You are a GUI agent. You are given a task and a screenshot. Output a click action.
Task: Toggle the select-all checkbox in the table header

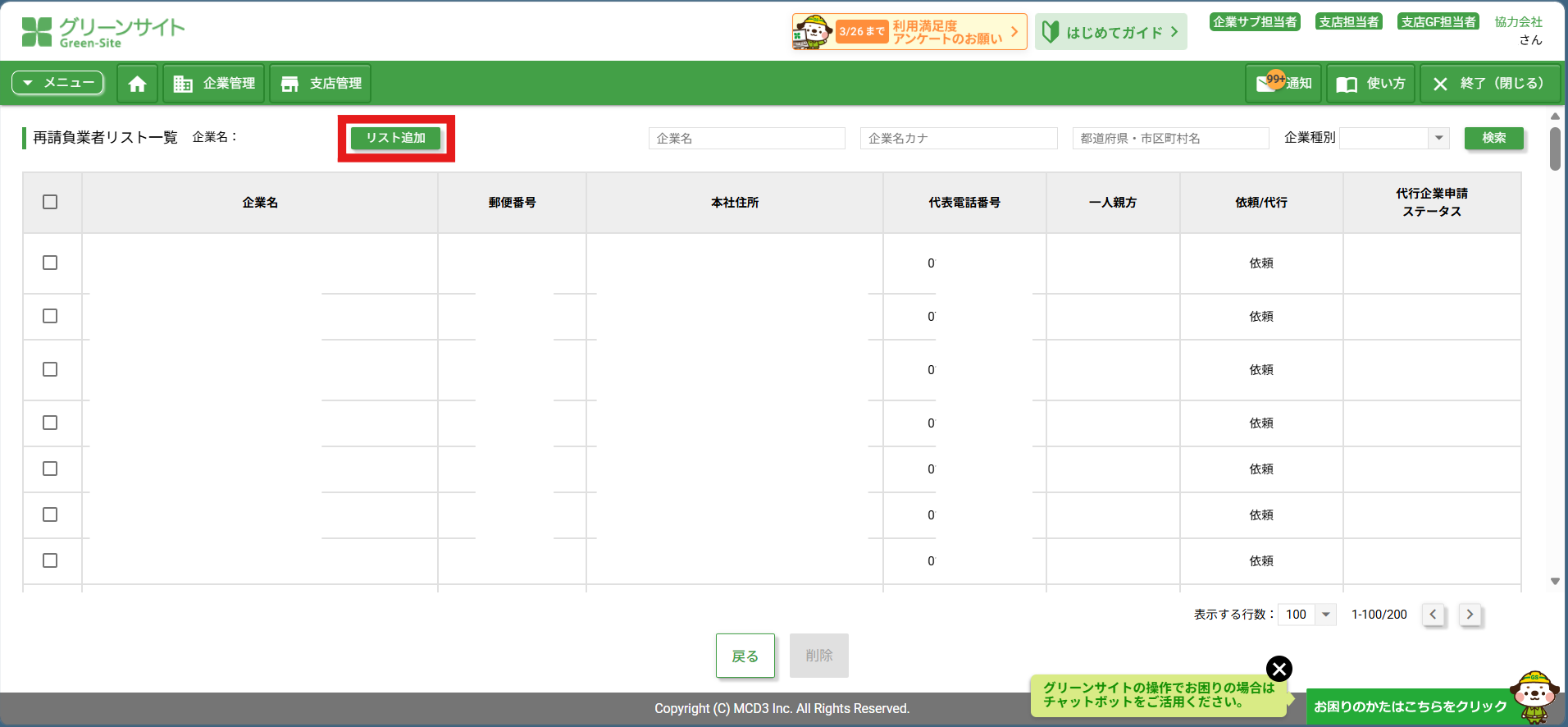click(x=50, y=202)
